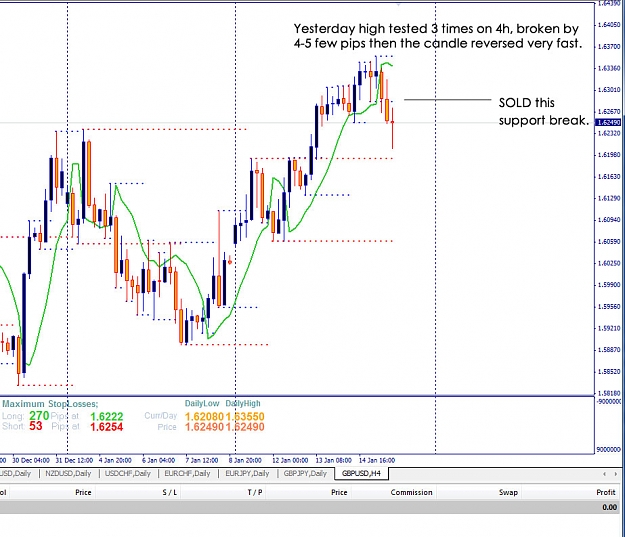The image size is (625, 537).
Task: Click the 'Maximum StopLosses;' indicator label
Action: coord(50,404)
